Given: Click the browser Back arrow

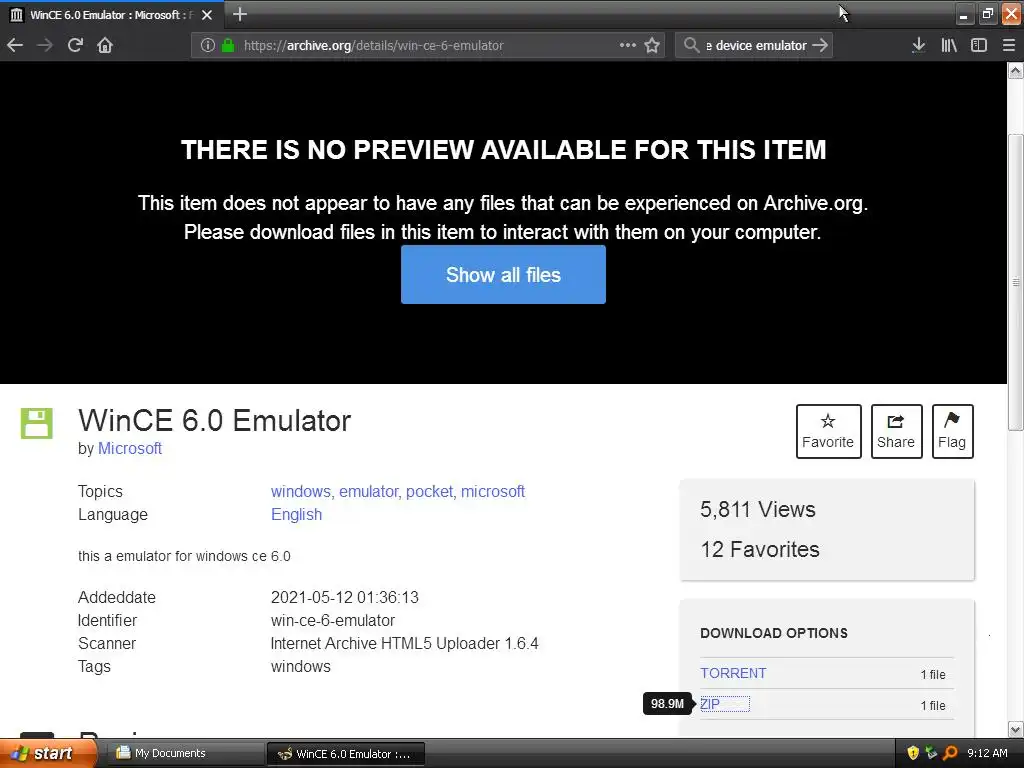Looking at the screenshot, I should [15, 45].
